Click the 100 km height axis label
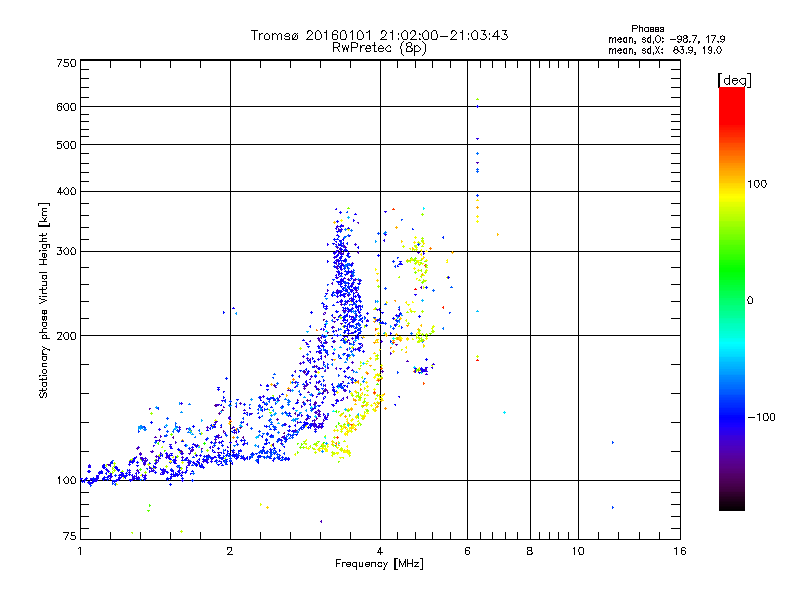 [66, 481]
